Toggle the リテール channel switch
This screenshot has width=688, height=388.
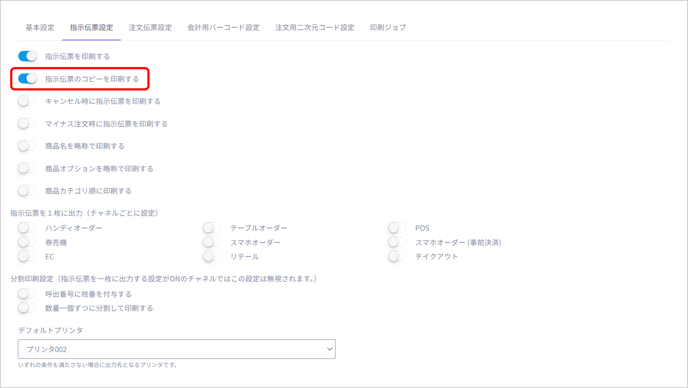point(212,256)
